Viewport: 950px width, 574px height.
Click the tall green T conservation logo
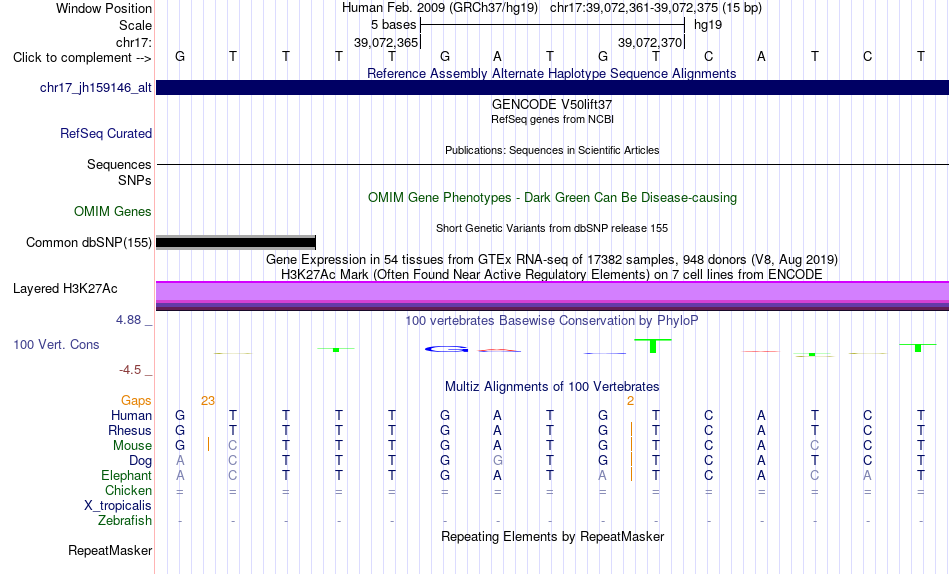(653, 346)
